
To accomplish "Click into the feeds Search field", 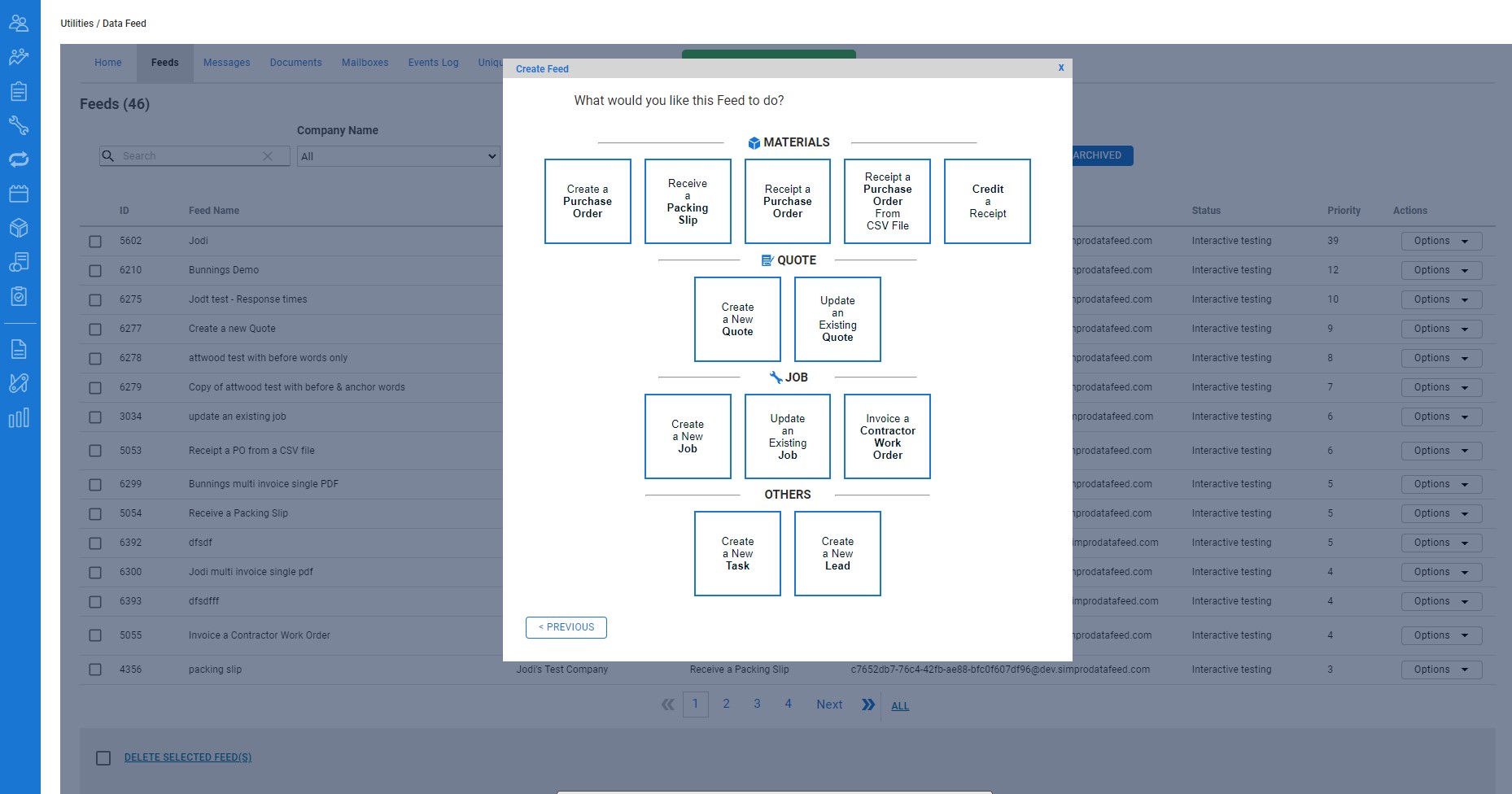I will (x=187, y=156).
